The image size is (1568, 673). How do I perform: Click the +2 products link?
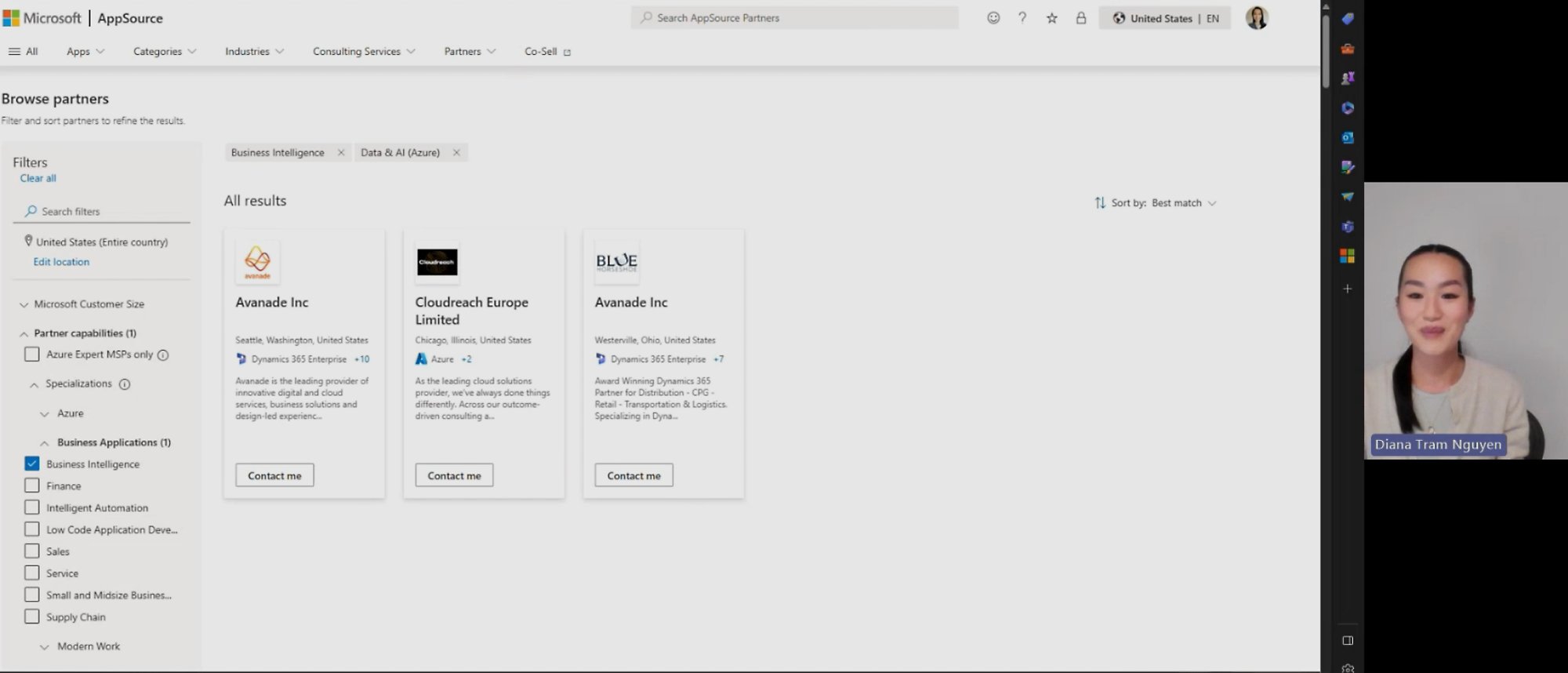coord(466,359)
